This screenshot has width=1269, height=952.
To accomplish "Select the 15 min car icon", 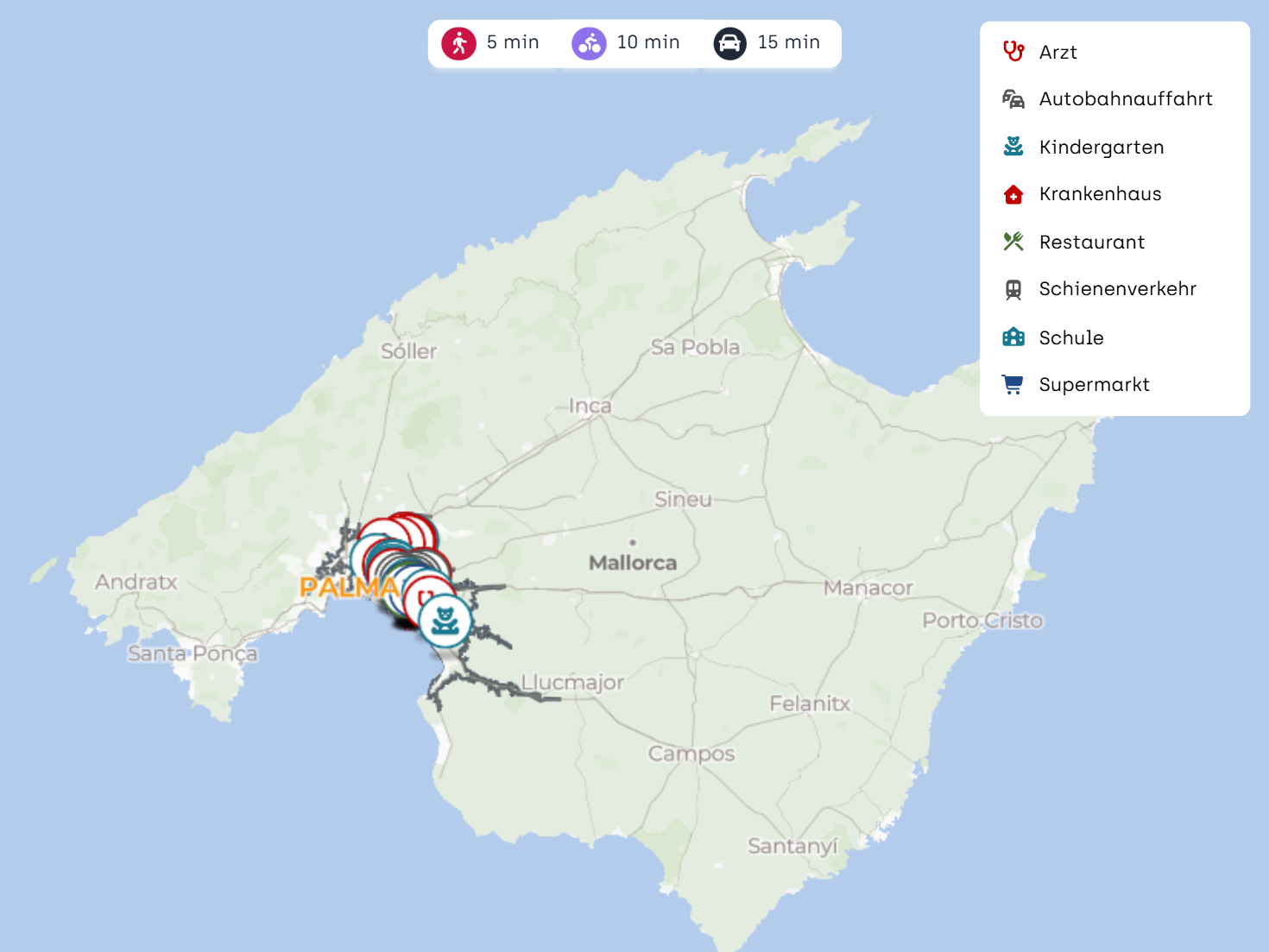I will (729, 43).
